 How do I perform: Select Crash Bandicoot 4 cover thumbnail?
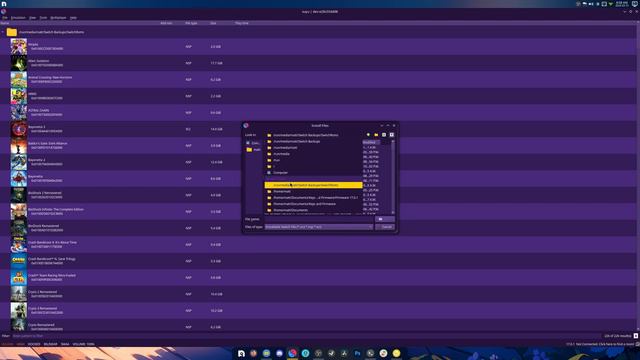pos(18,244)
